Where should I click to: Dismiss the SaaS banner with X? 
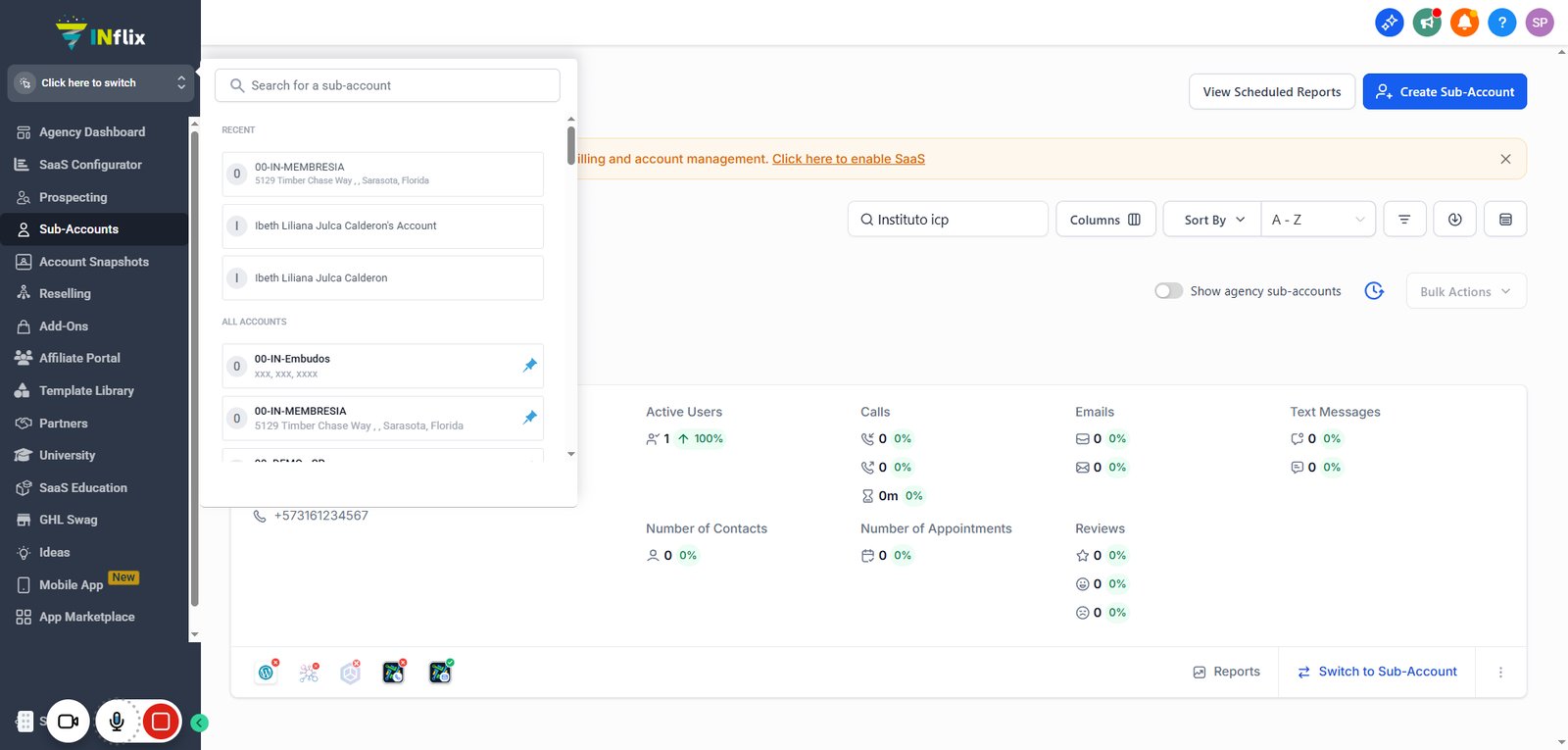(1505, 159)
